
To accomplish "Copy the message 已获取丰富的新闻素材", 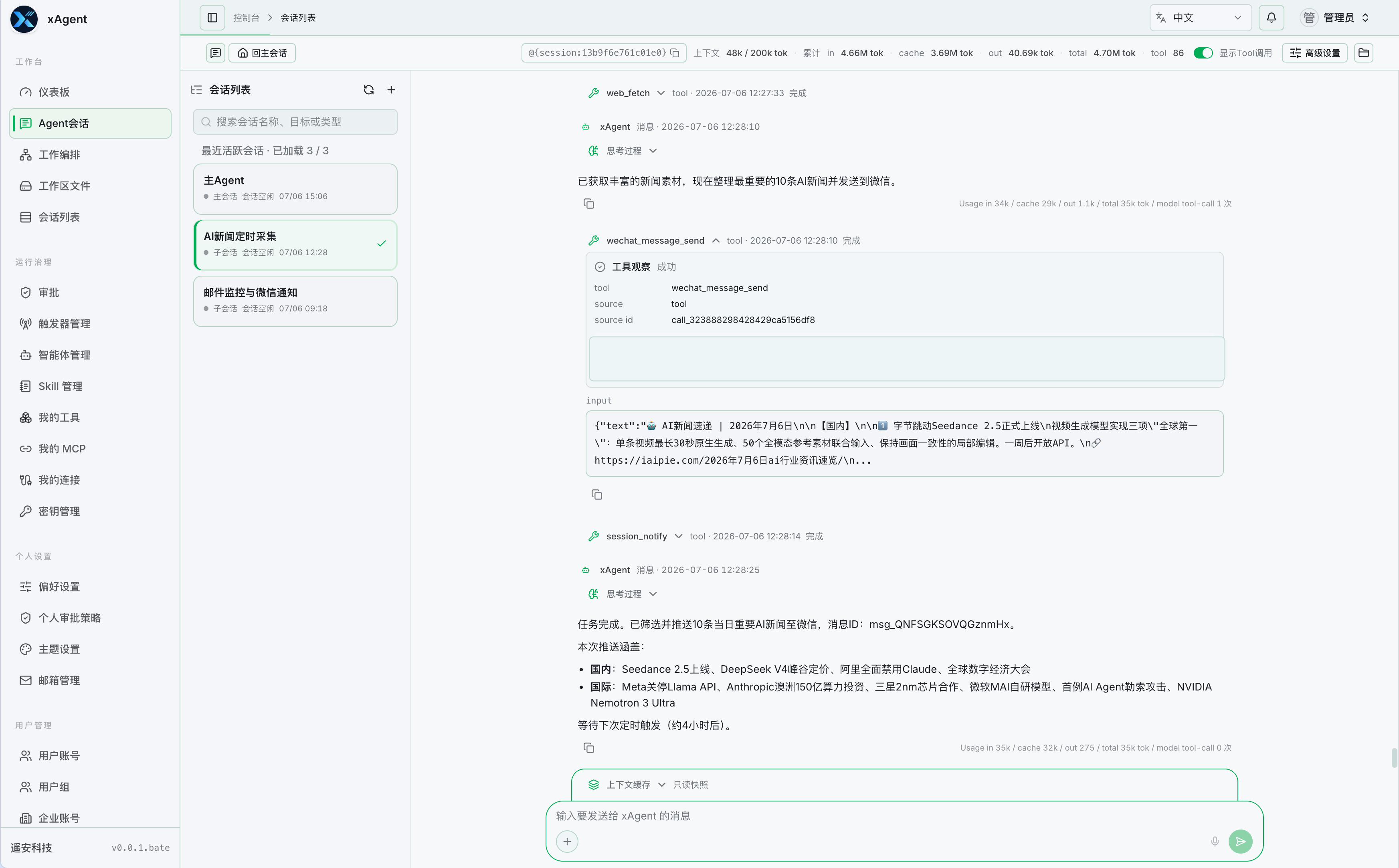I will click(x=588, y=204).
